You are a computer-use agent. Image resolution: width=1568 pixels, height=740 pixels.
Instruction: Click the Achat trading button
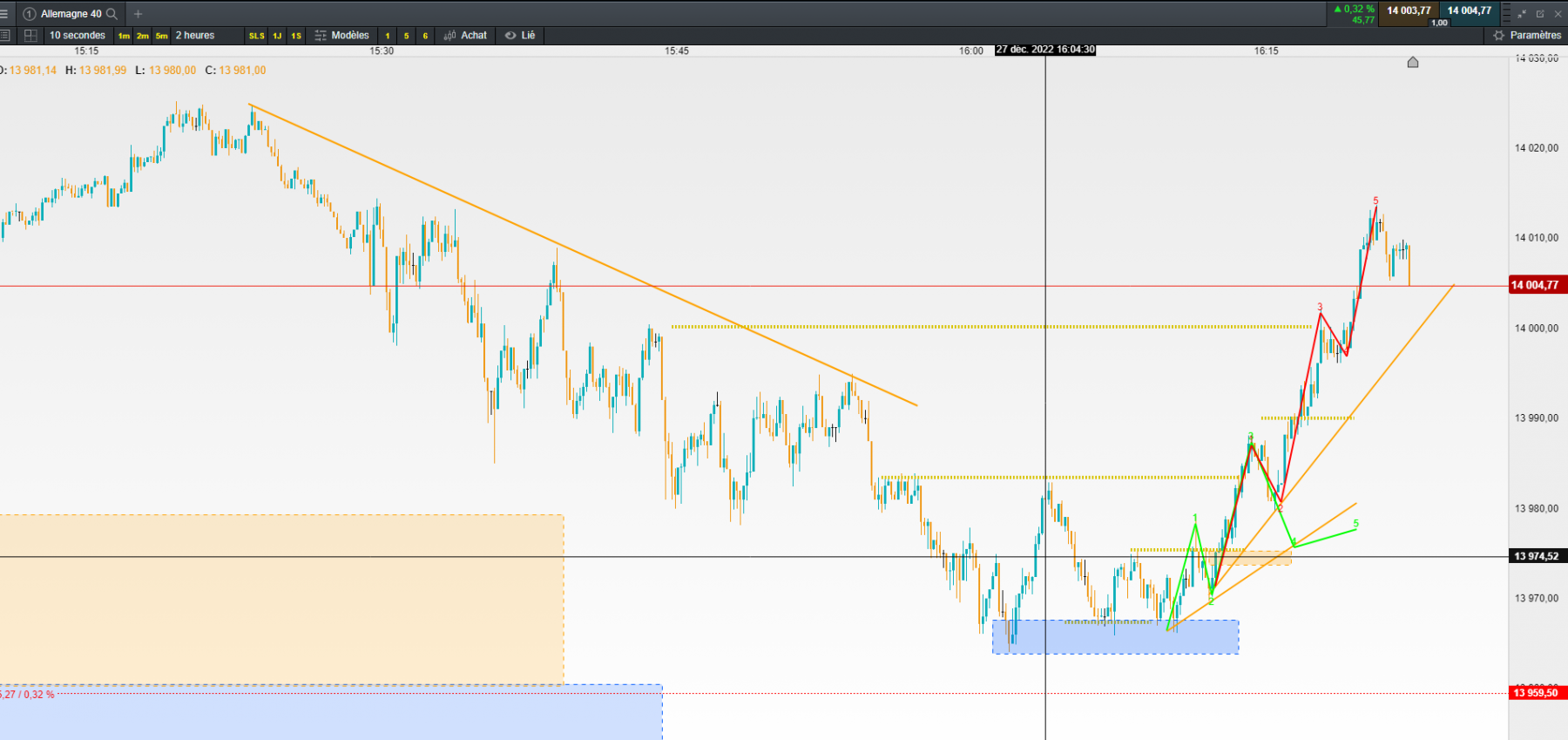(x=465, y=36)
